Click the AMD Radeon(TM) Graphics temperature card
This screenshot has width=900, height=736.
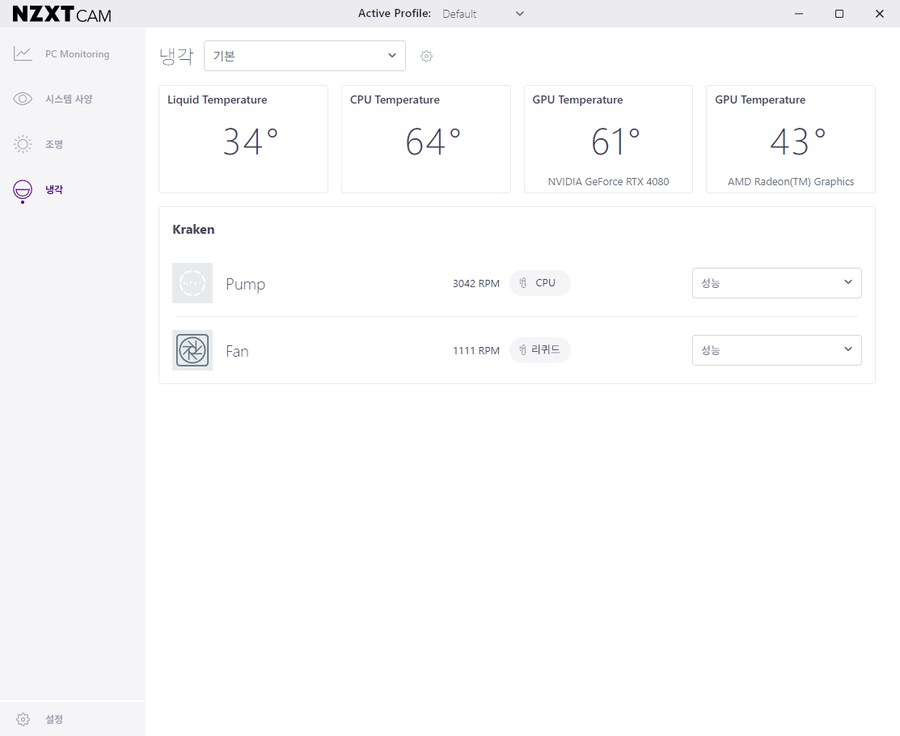pos(791,139)
